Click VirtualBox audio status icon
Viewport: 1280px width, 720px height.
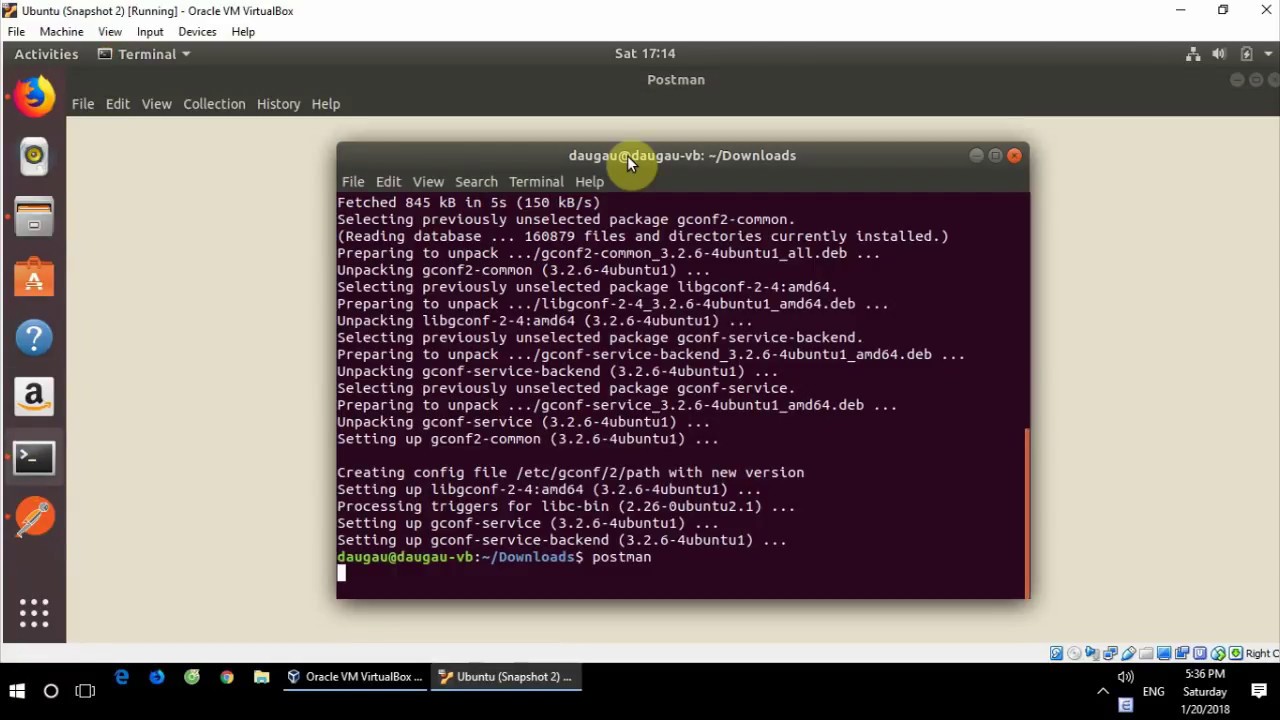1092,653
